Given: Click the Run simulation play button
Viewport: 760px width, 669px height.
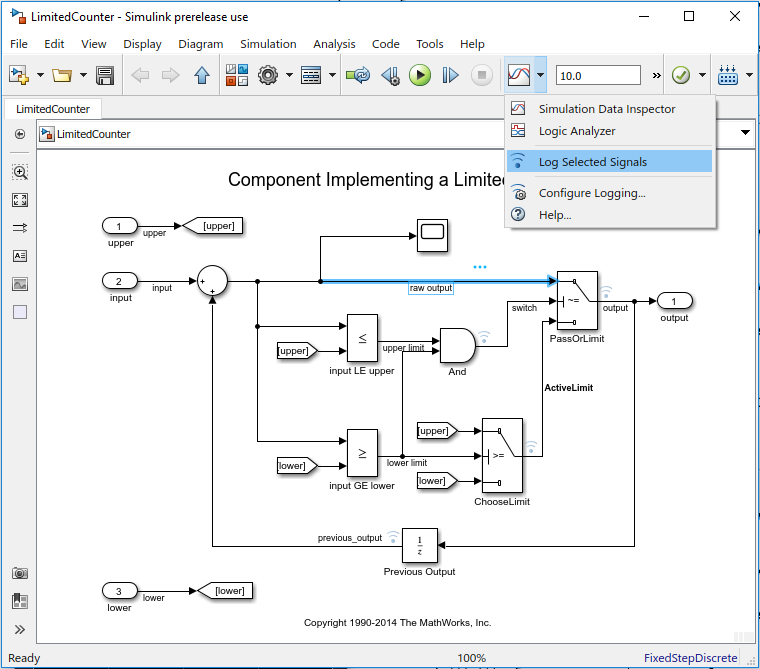Looking at the screenshot, I should (420, 76).
